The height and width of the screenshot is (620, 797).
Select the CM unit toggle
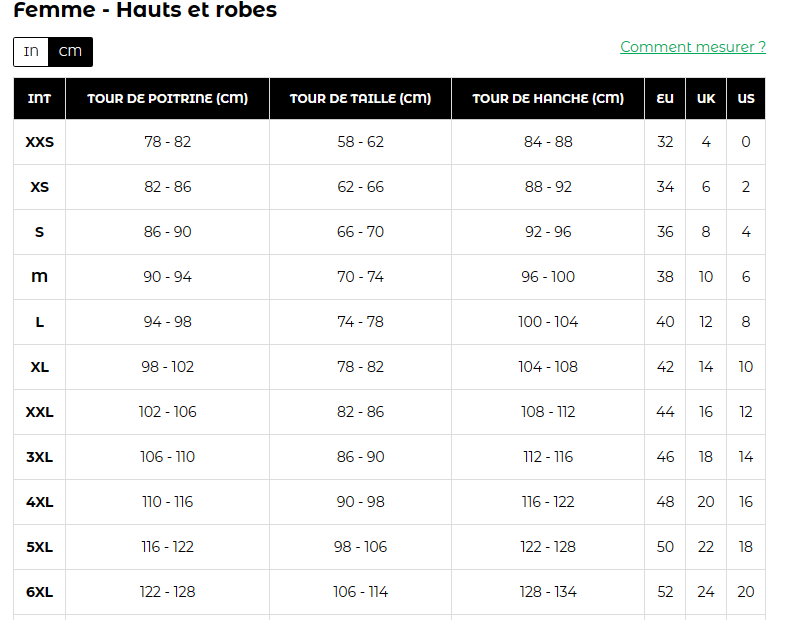pos(70,52)
